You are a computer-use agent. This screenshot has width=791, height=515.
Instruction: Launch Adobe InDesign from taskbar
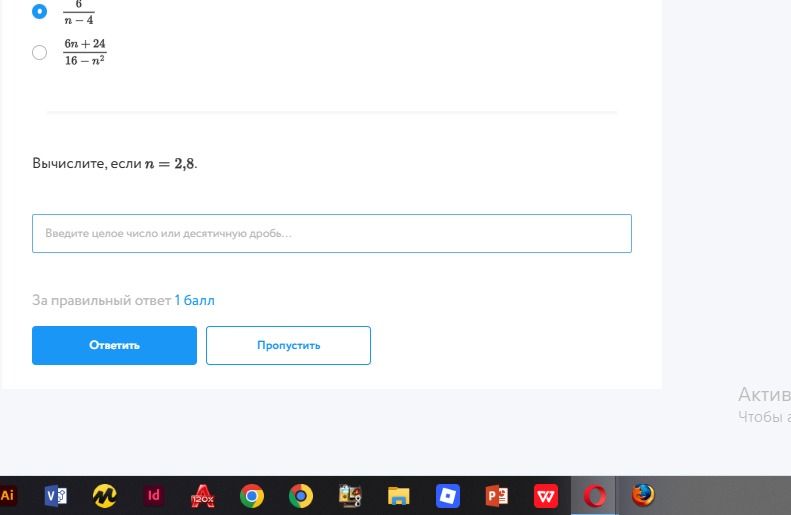click(153, 495)
